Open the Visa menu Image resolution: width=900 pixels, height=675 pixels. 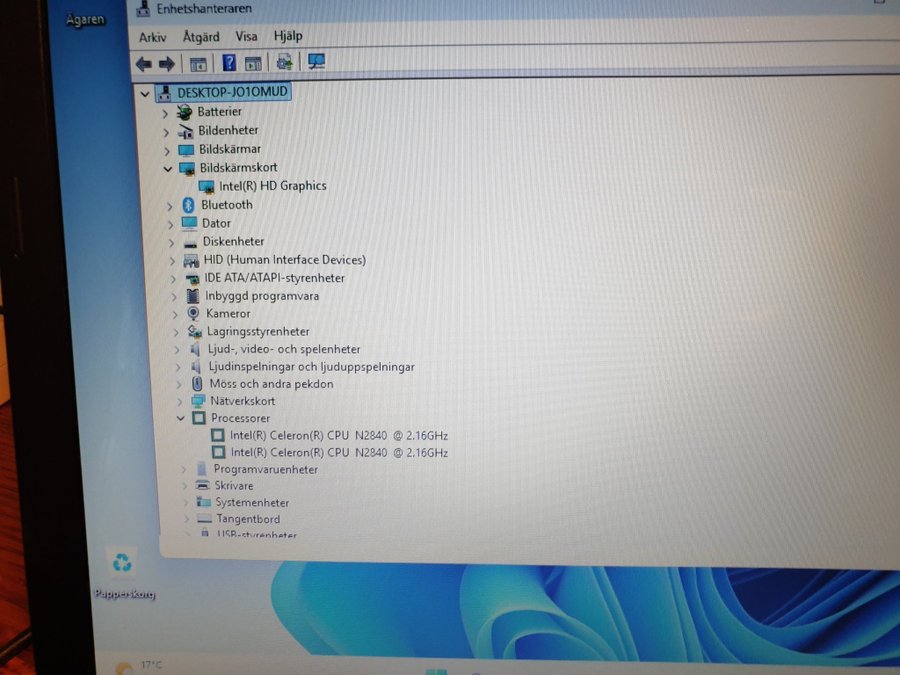[246, 36]
